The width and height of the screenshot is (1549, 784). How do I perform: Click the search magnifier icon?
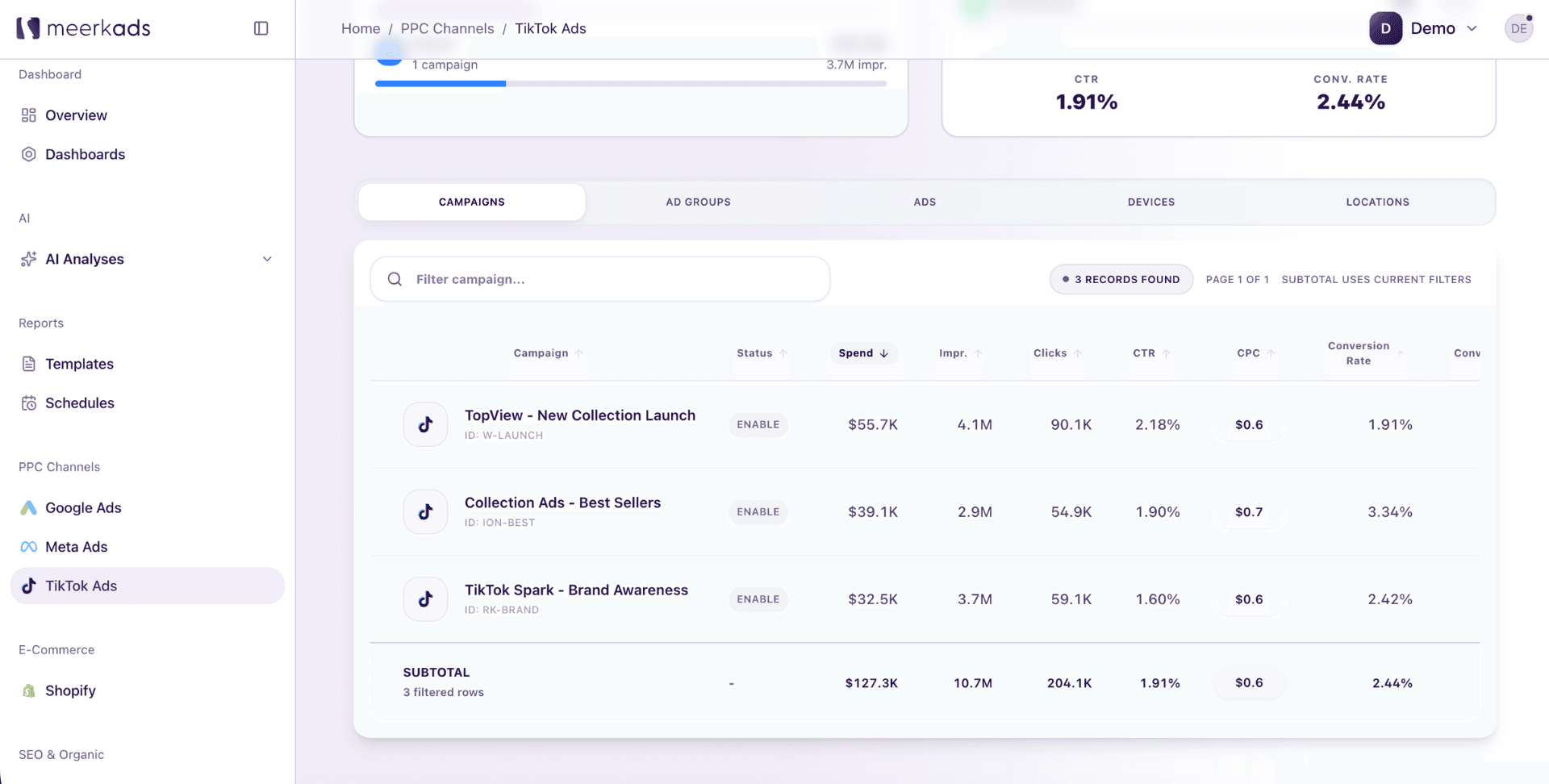pyautogui.click(x=395, y=279)
